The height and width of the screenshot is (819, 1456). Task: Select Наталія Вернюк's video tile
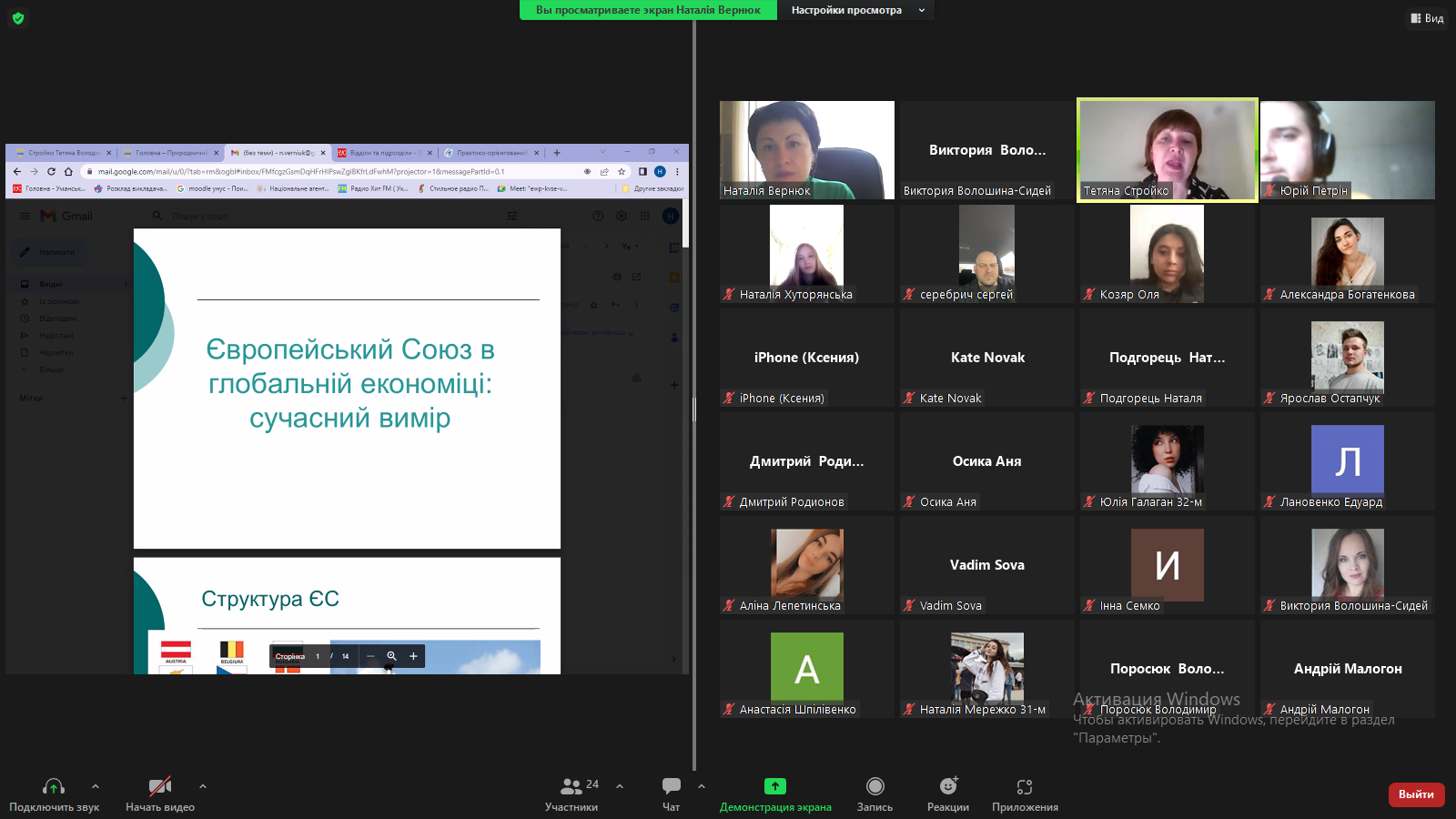point(806,149)
